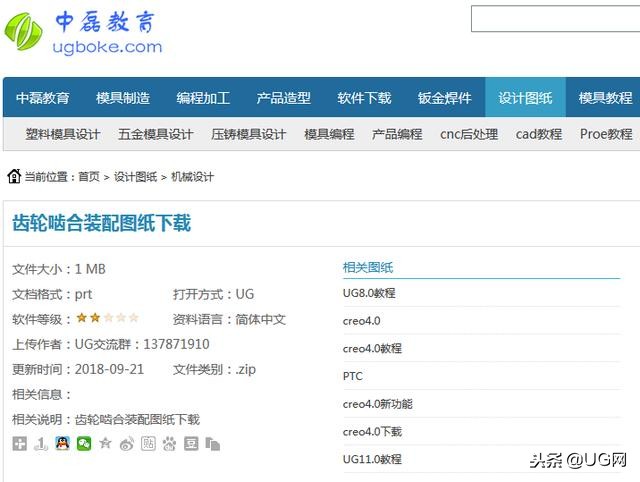
Task: Open 五金模具设计 submenu link
Action: pos(156,134)
